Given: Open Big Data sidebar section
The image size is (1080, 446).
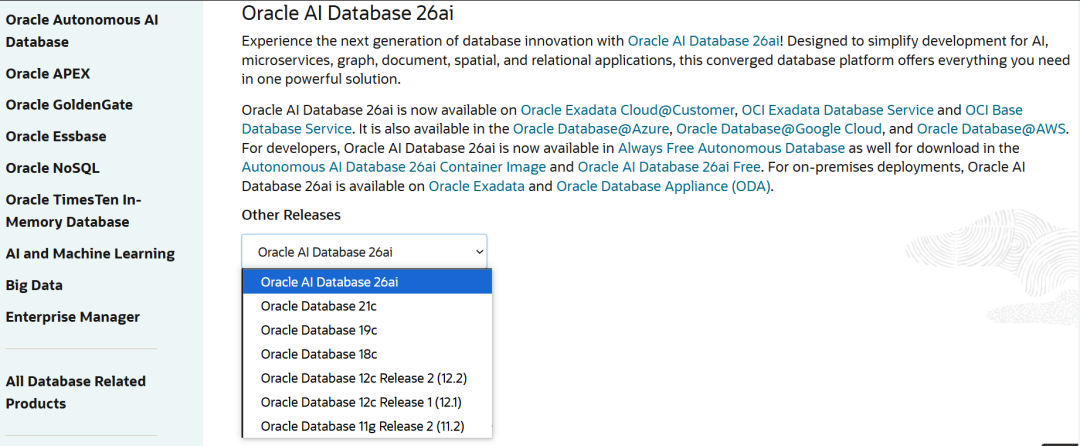Looking at the screenshot, I should point(34,285).
